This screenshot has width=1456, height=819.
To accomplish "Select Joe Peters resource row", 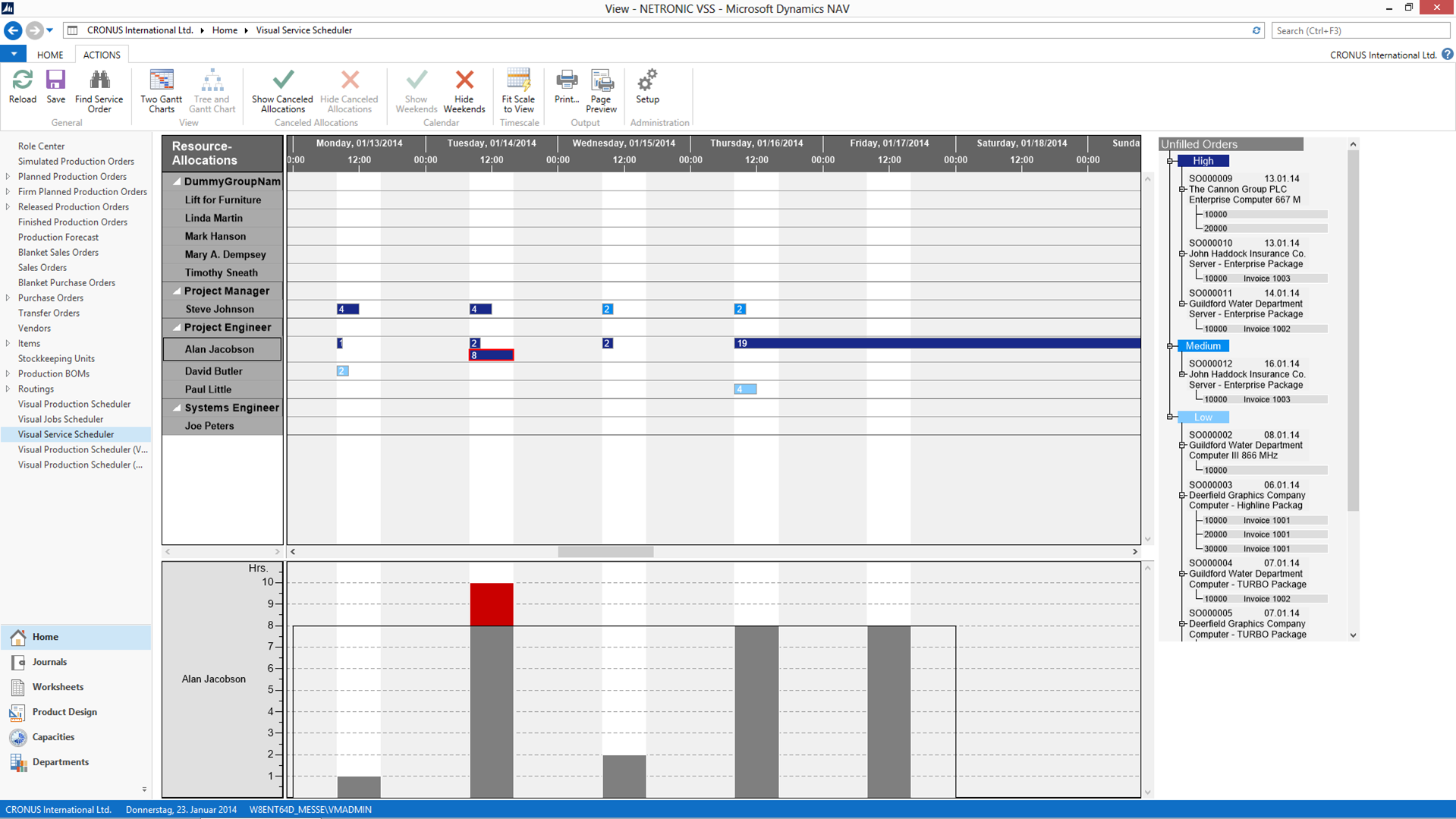I will coord(222,426).
